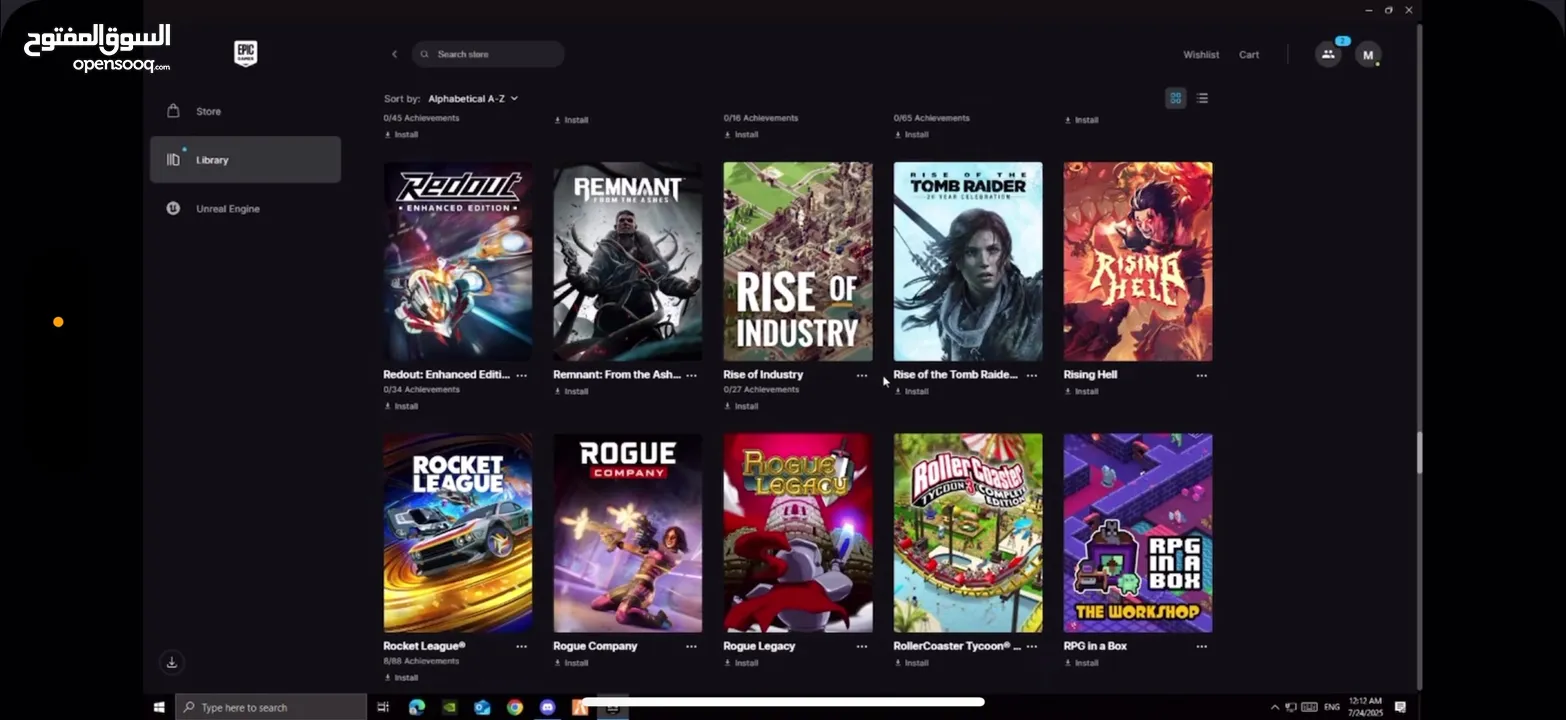Install Redout: Enhanced Edition
The height and width of the screenshot is (720, 1566).
pyautogui.click(x=401, y=406)
